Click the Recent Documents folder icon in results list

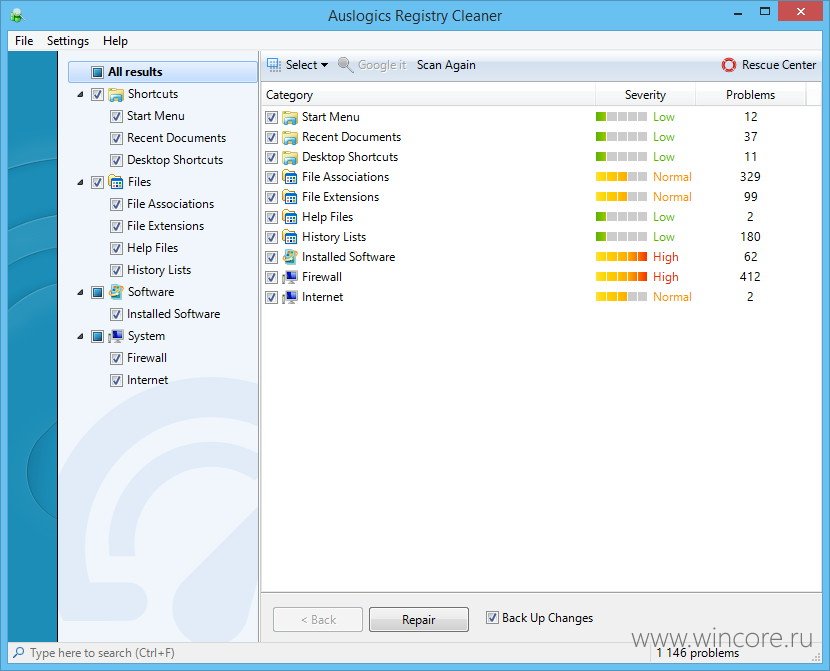(290, 138)
